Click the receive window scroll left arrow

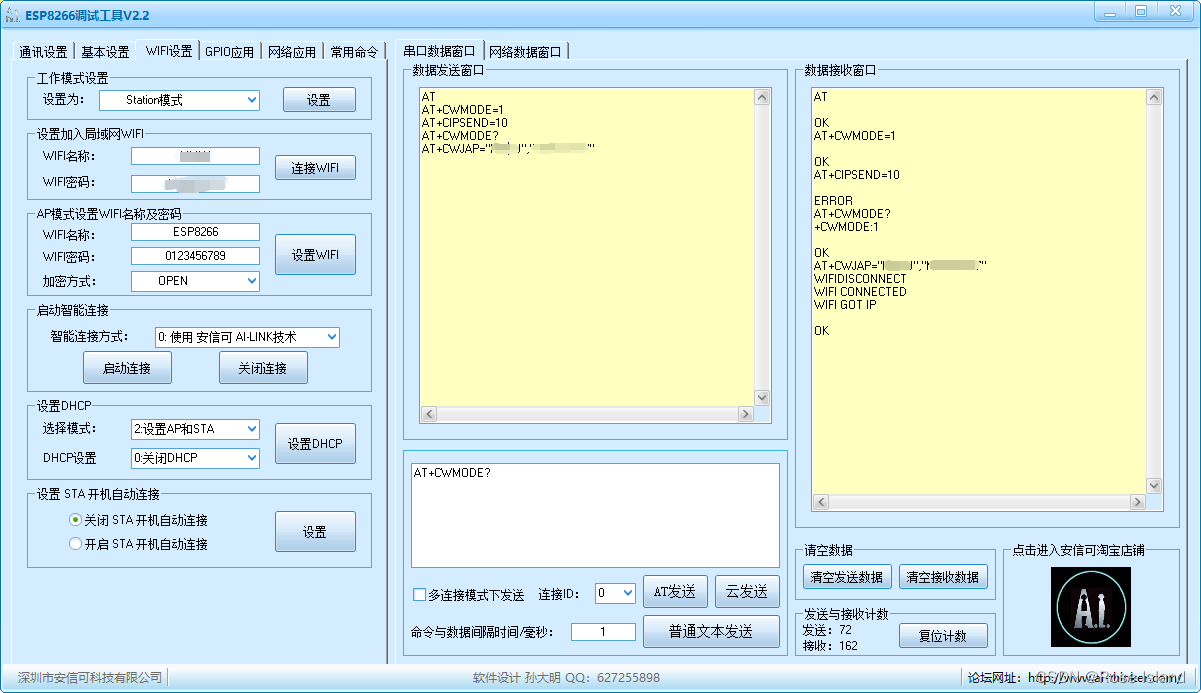821,503
